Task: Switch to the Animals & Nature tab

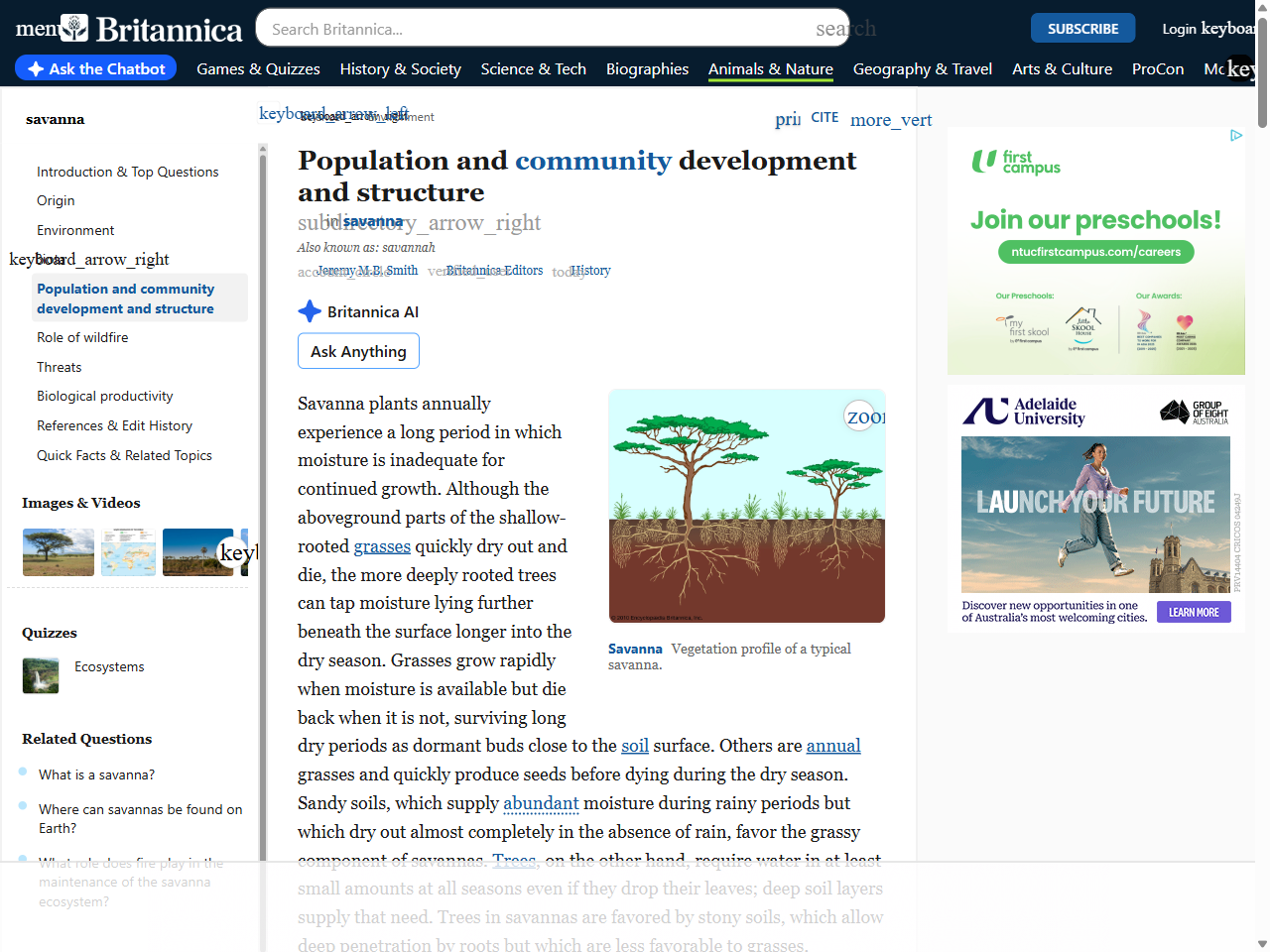Action: [x=771, y=69]
